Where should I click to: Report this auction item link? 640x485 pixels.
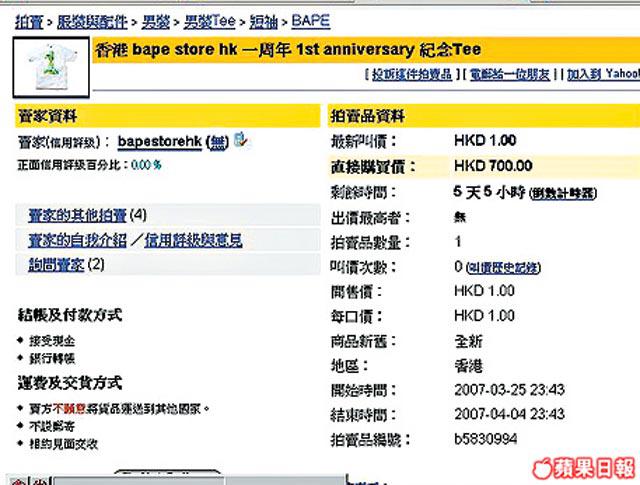click(x=412, y=74)
